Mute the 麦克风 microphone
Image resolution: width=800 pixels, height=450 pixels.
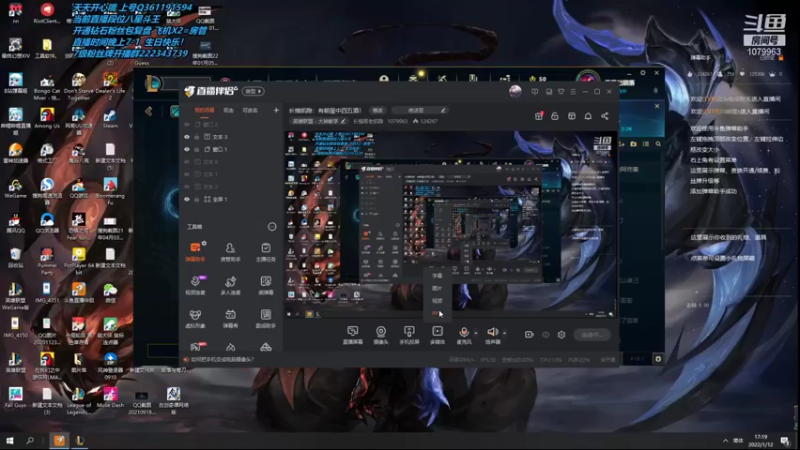click(464, 335)
